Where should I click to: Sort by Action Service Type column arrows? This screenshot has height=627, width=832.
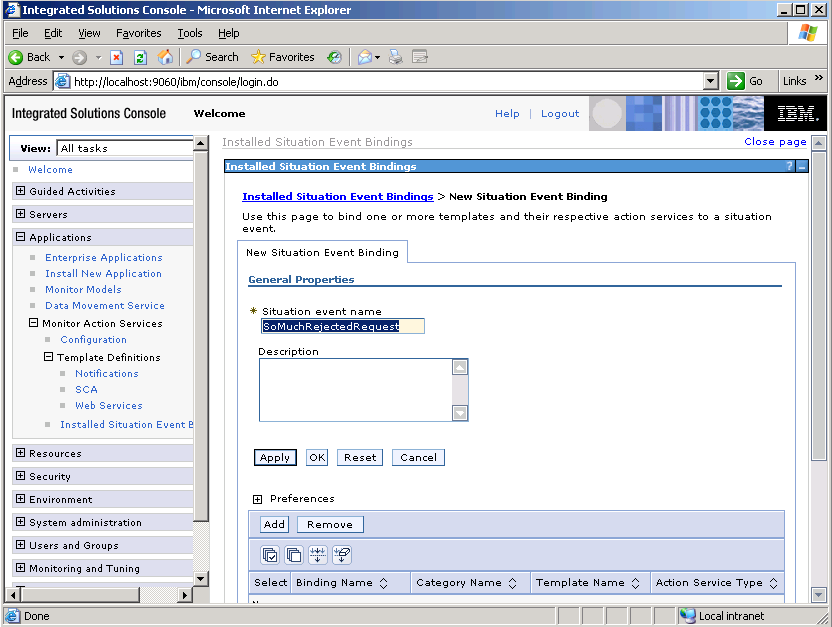(774, 584)
